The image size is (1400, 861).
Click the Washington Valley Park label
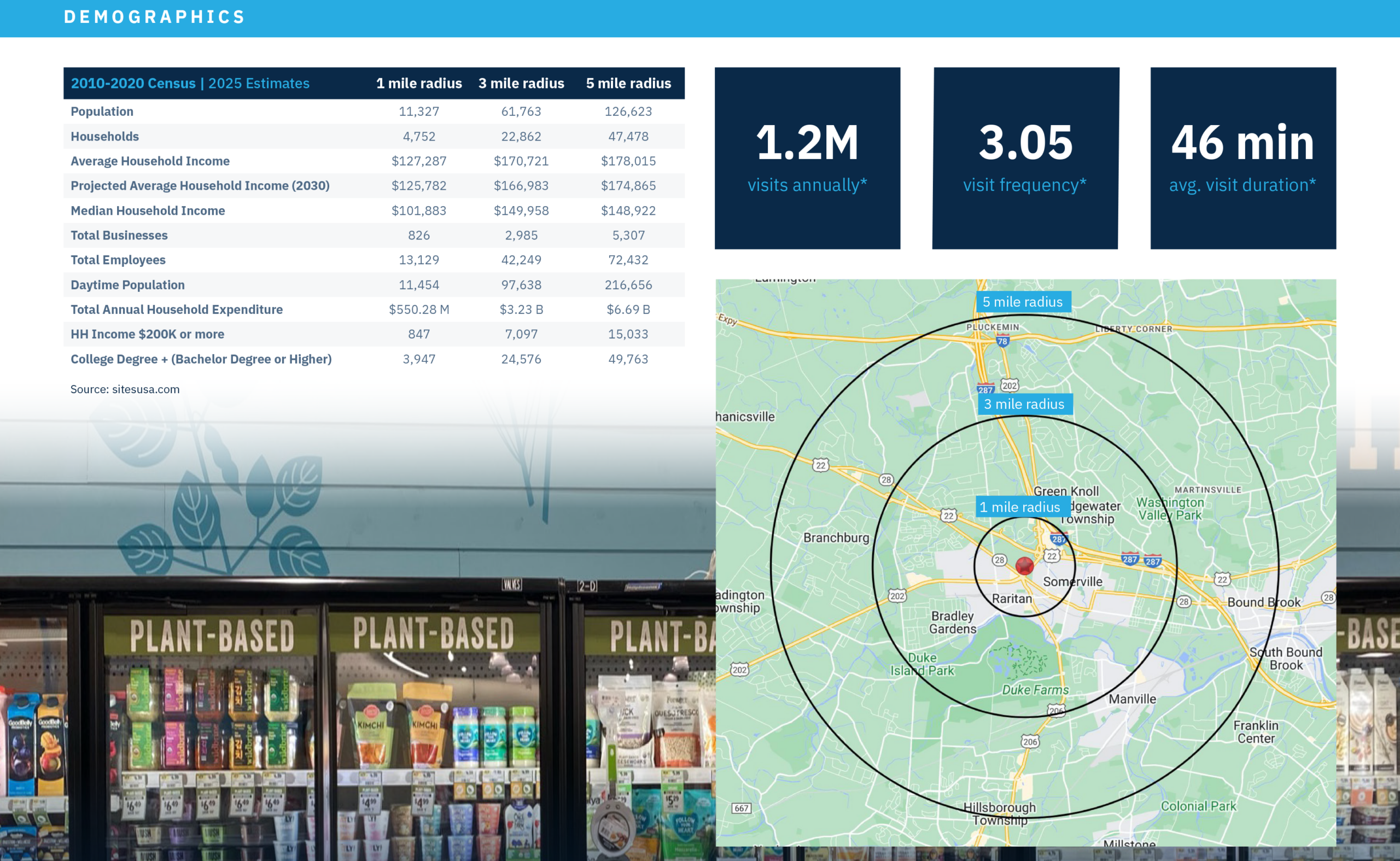1170,508
